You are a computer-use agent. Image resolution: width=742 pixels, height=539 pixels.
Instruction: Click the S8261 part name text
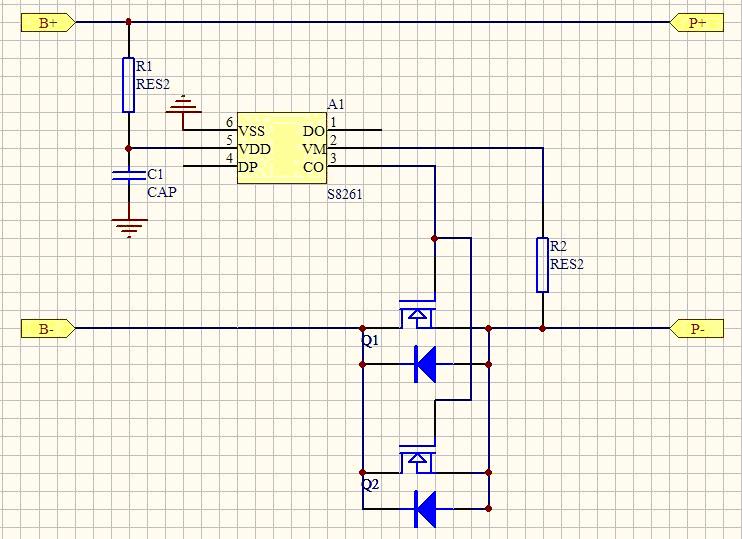click(345, 194)
